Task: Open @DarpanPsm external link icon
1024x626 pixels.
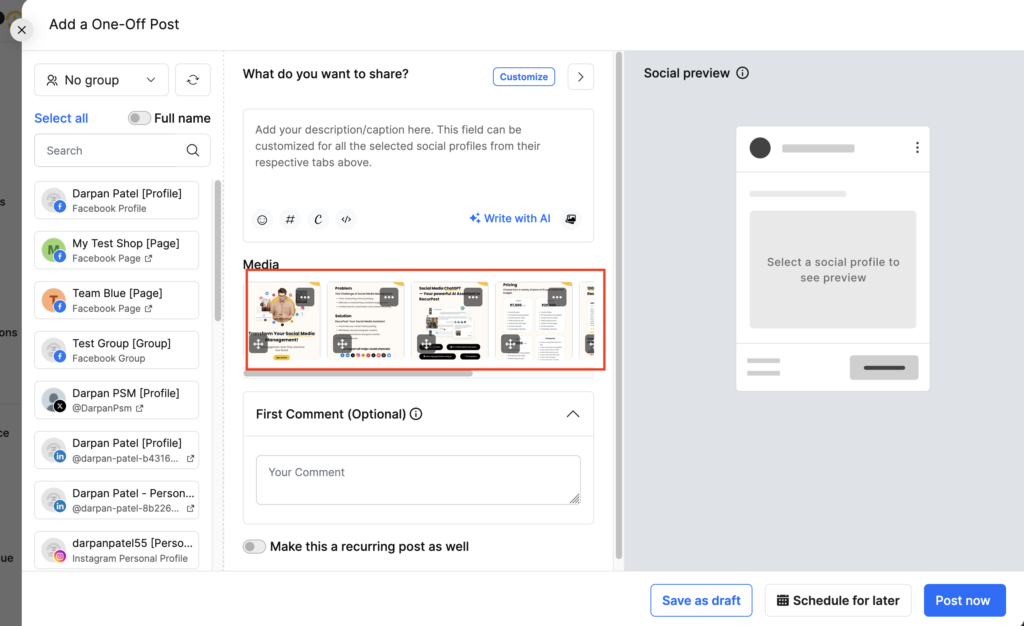Action: 139,409
